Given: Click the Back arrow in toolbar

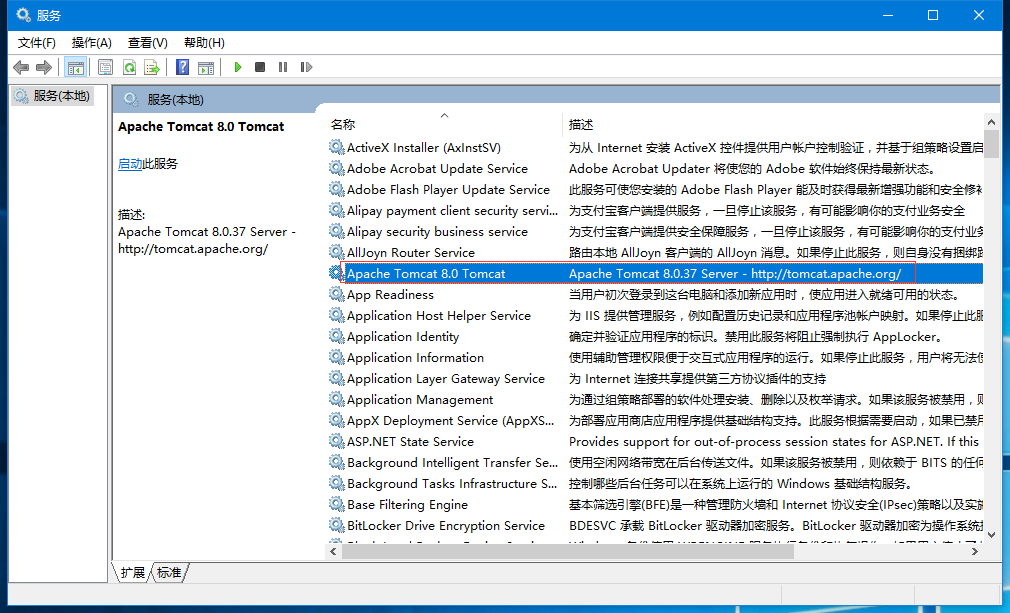Looking at the screenshot, I should pos(21,67).
